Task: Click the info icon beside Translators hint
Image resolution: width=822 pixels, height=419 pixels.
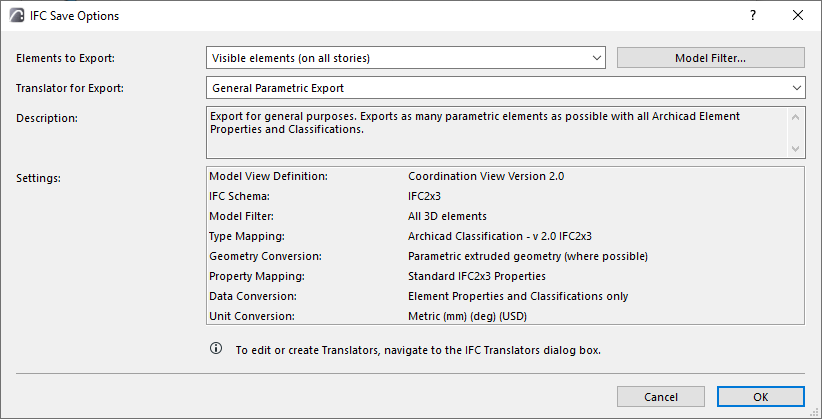Action: (x=216, y=349)
